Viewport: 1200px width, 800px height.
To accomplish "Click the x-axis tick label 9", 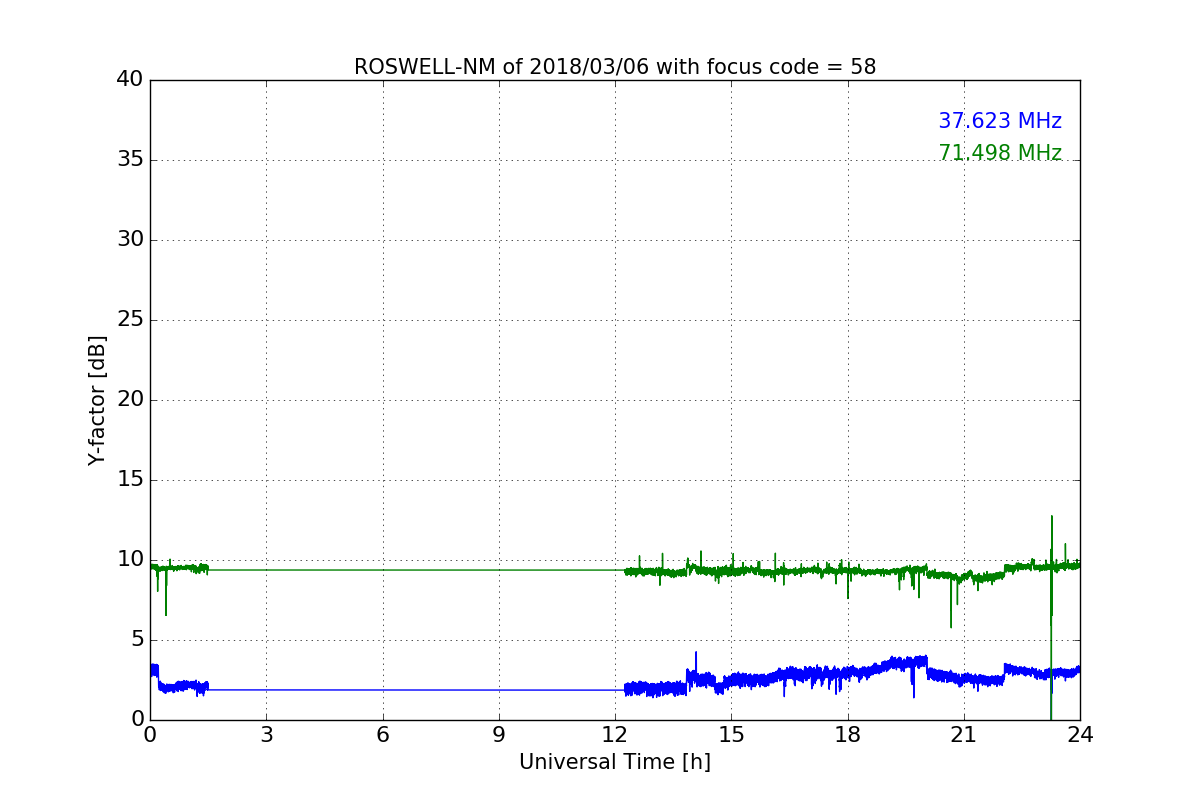I will pos(499,735).
